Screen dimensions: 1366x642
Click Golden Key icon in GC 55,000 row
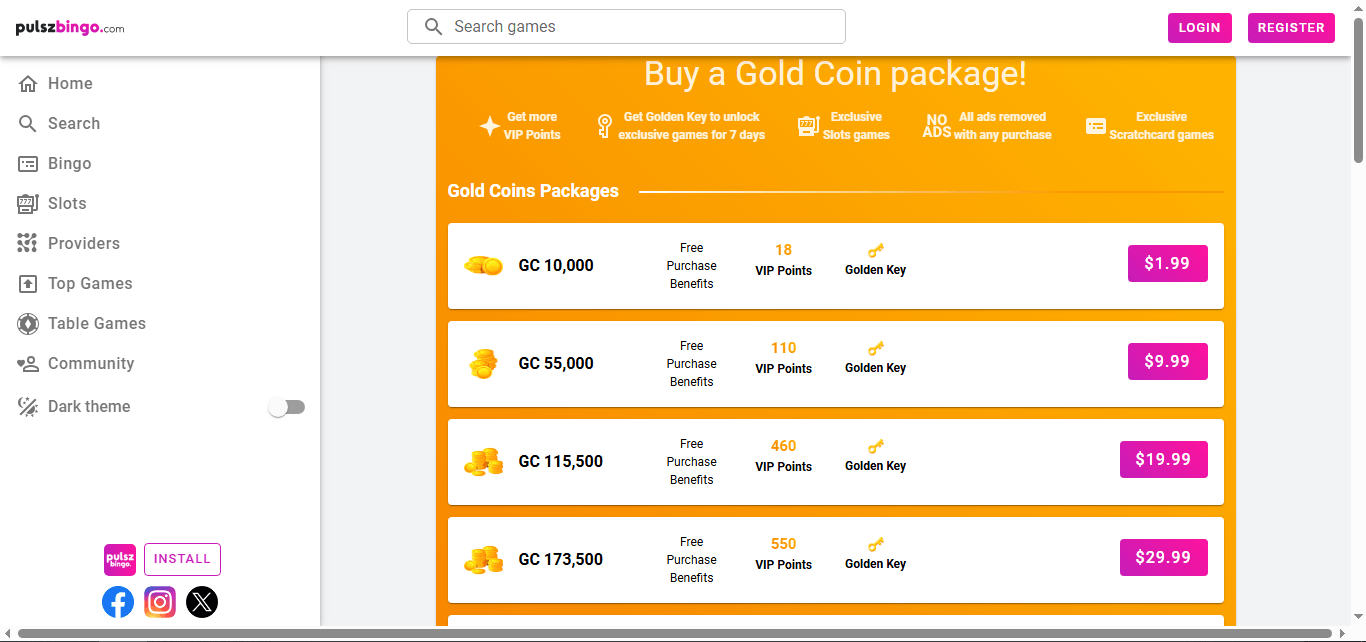point(876,349)
